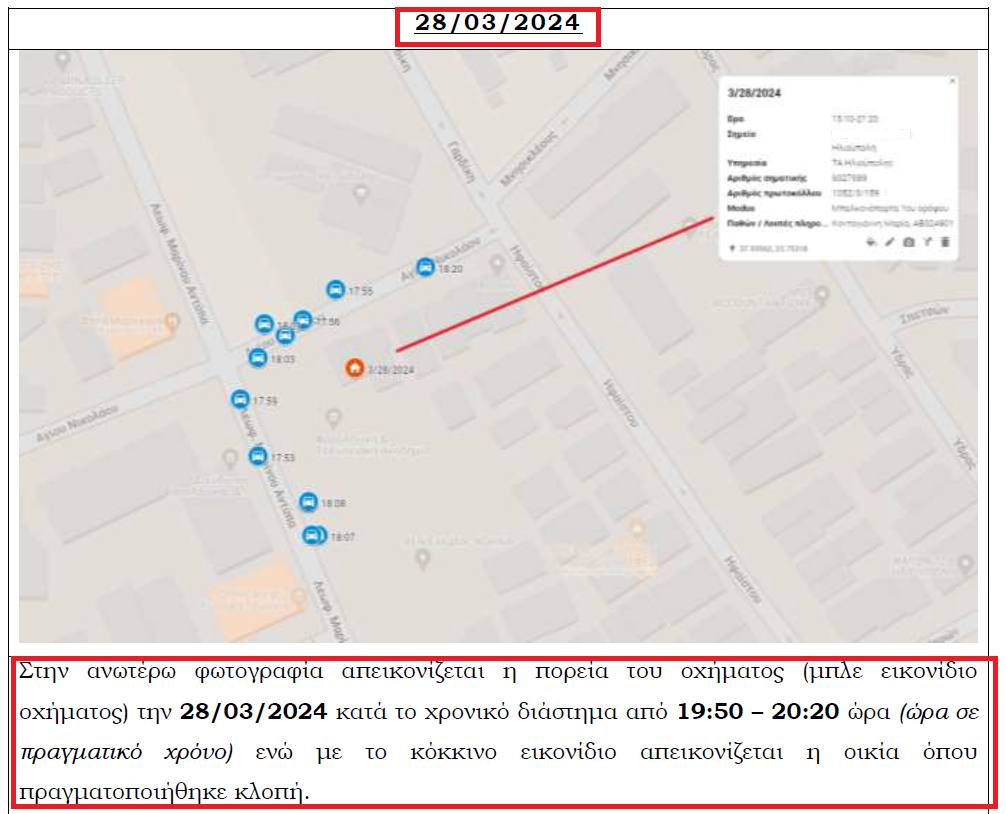Screen dimensions: 1006x814
Task: Click the car icon timestamped 17:56
Action: 303,320
